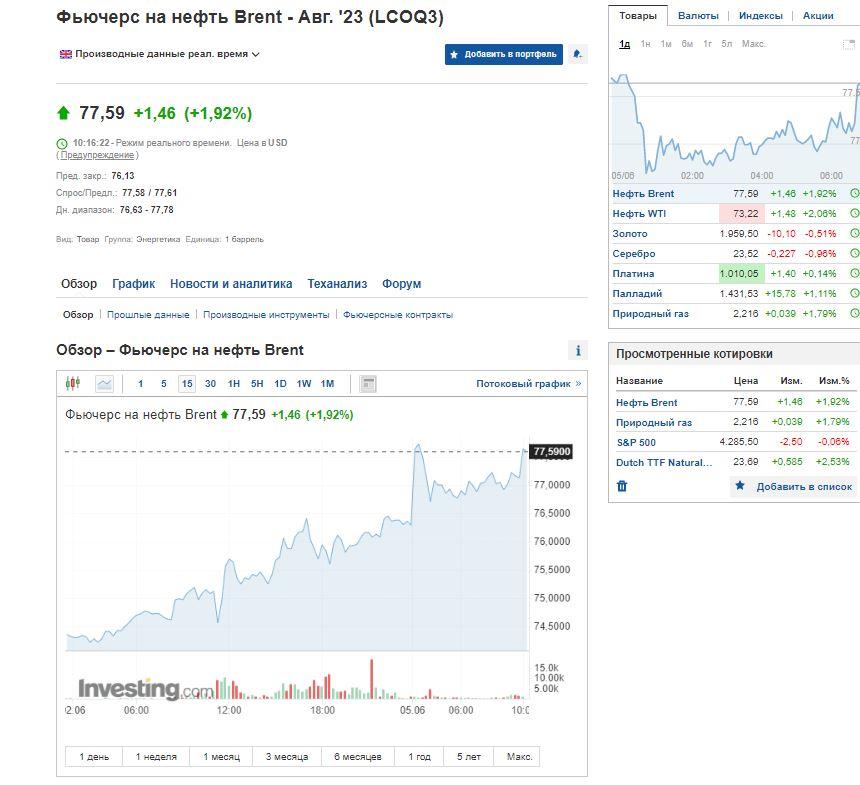Switch chart to candlestick view icon
The image size is (860, 785).
point(72,384)
